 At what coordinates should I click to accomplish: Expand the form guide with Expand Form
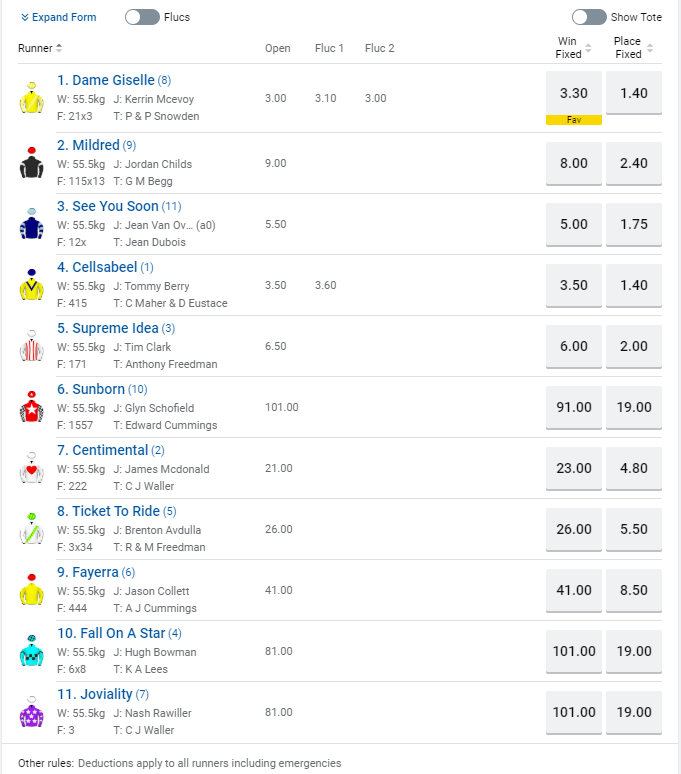coord(58,17)
